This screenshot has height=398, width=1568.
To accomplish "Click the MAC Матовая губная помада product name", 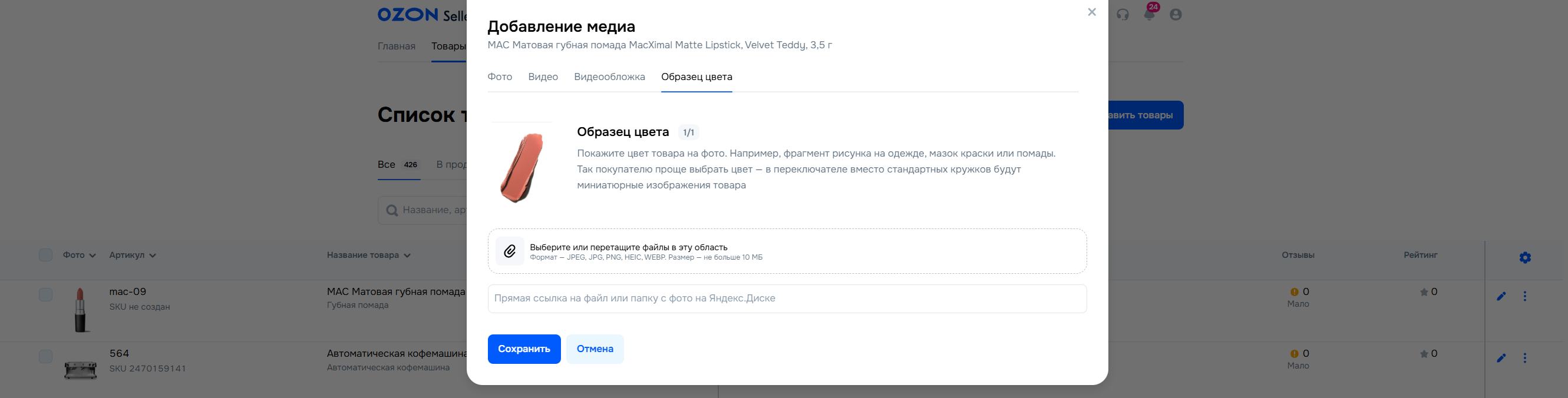I will coord(396,292).
